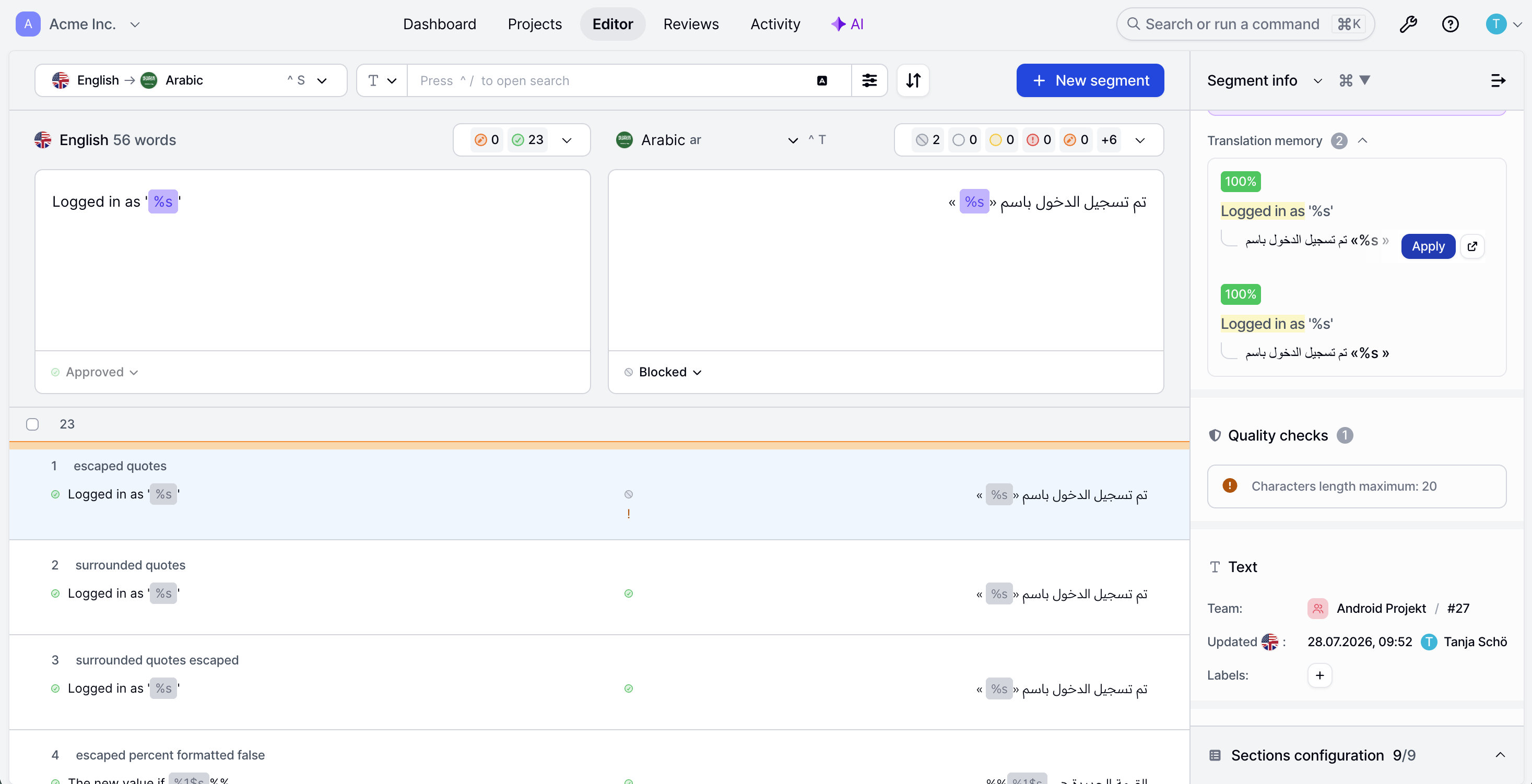Edit the Arabic translation text area

886,260
